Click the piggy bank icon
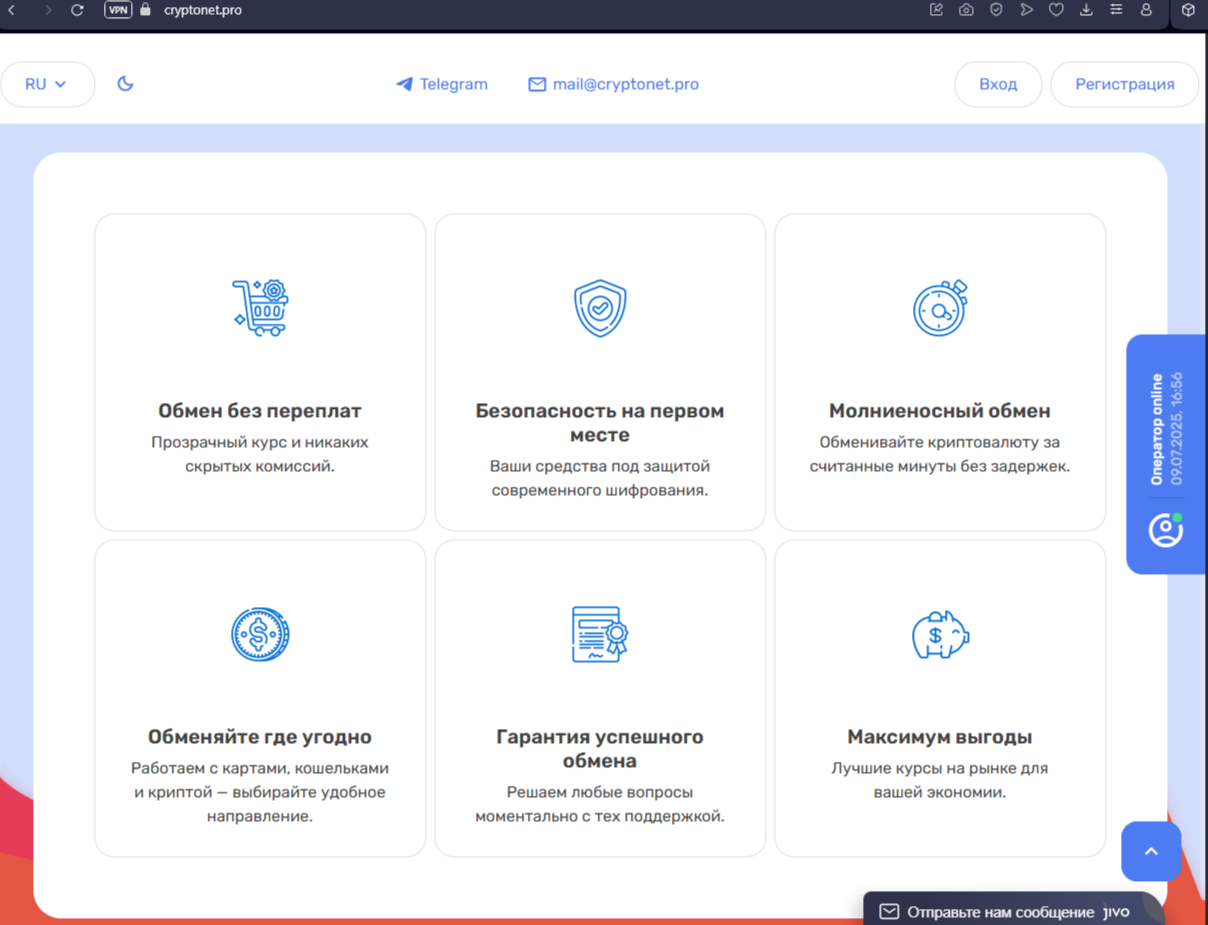This screenshot has height=925, width=1208. [940, 634]
